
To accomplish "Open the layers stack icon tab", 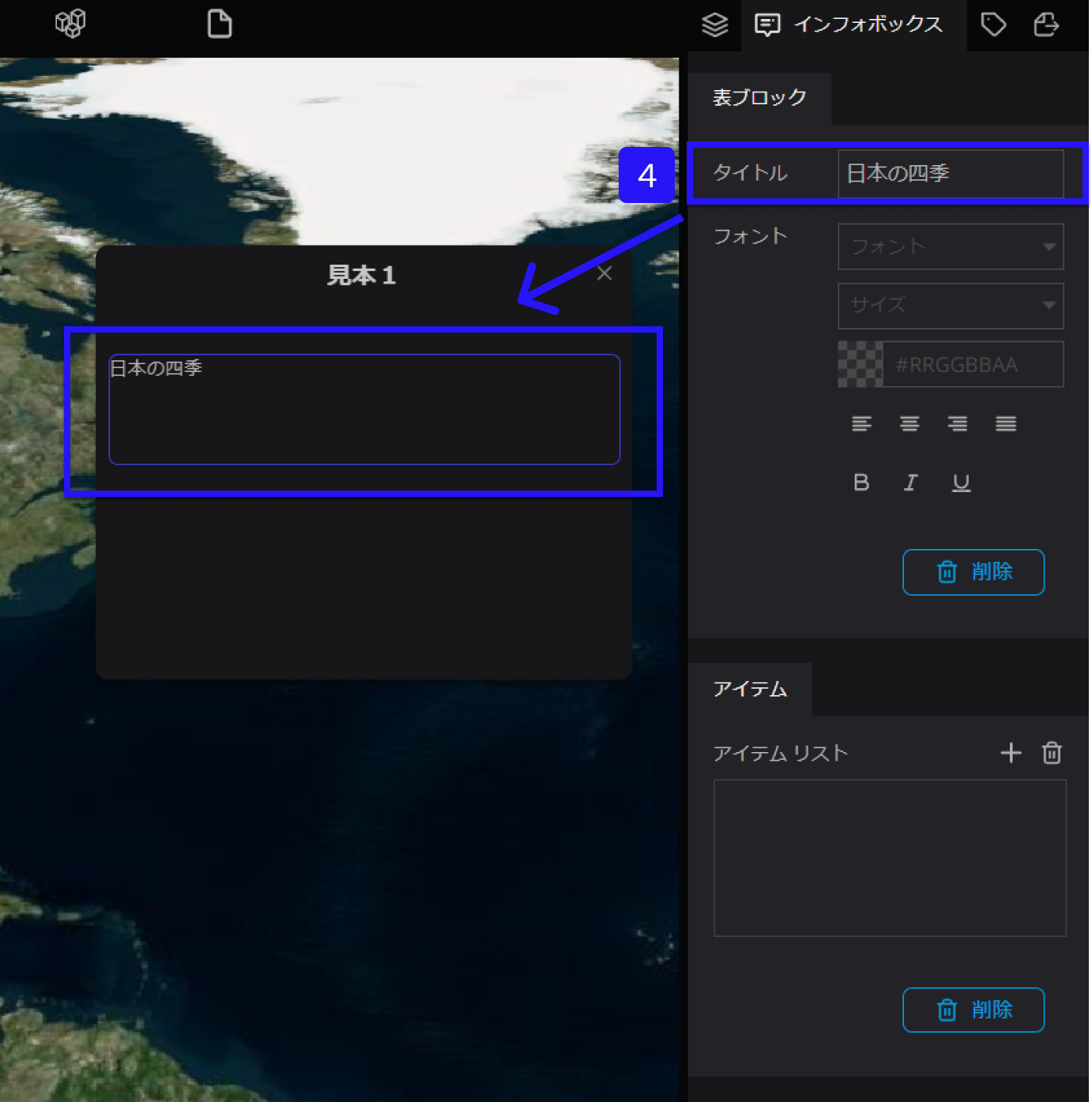I will (x=714, y=25).
